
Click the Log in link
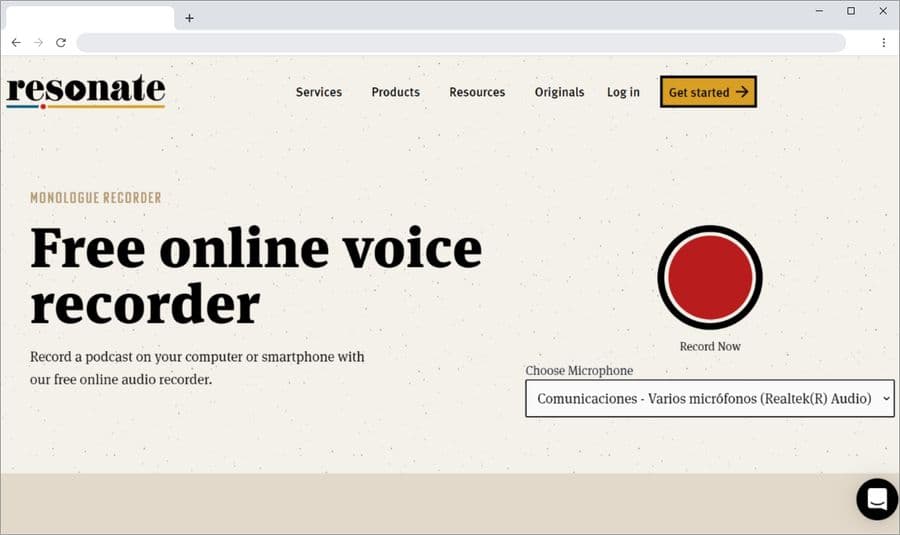point(623,92)
